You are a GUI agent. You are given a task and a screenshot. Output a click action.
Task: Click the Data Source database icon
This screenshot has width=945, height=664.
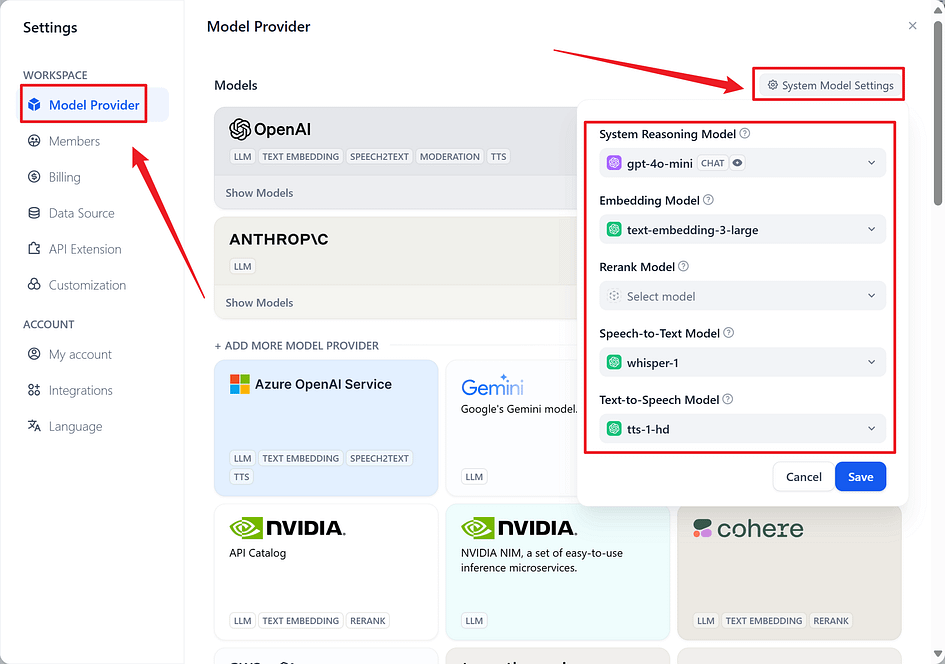[34, 213]
